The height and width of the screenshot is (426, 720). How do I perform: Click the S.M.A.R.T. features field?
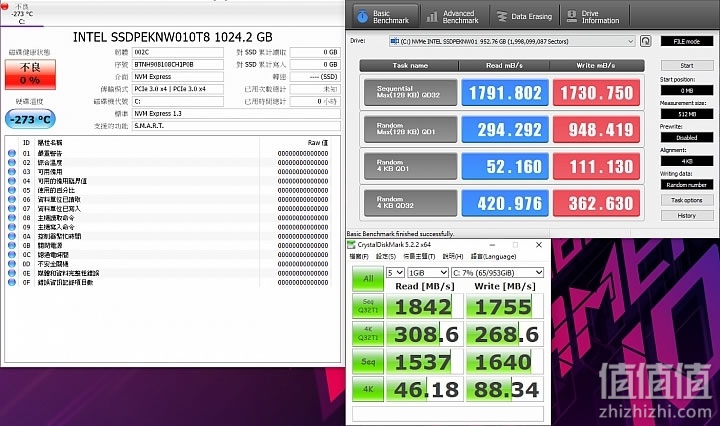click(236, 126)
